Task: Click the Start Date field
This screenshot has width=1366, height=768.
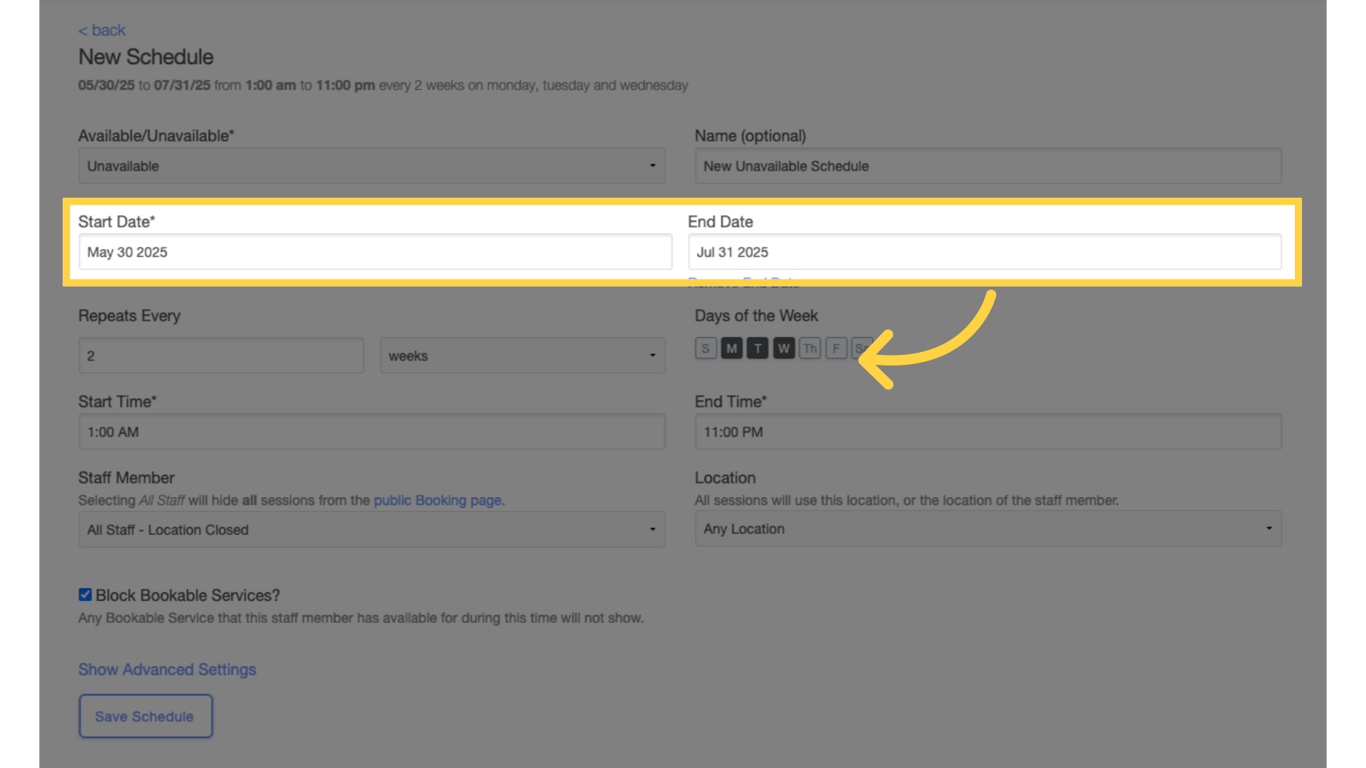Action: [x=375, y=252]
